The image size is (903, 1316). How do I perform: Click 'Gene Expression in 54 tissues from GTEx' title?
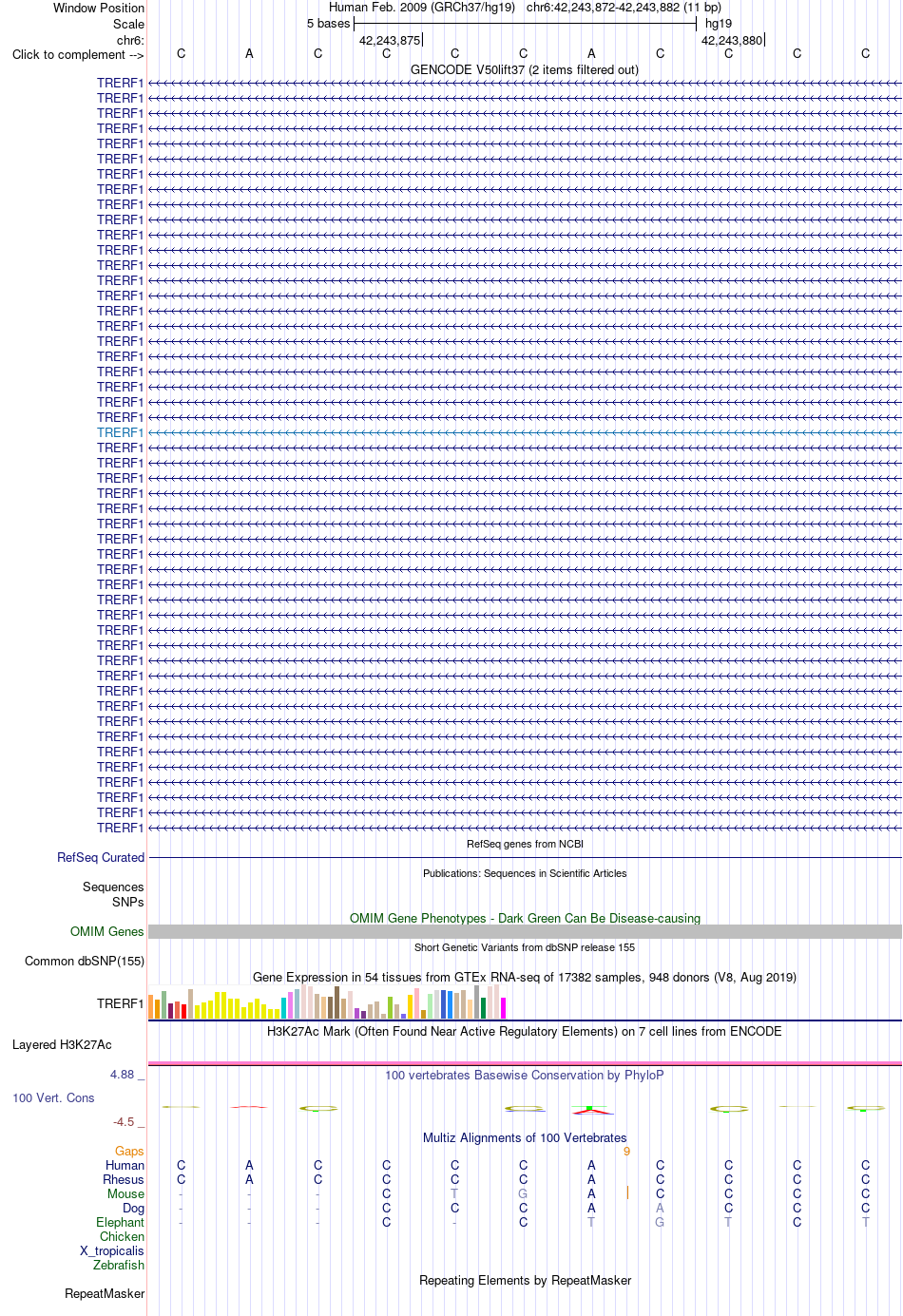click(525, 977)
